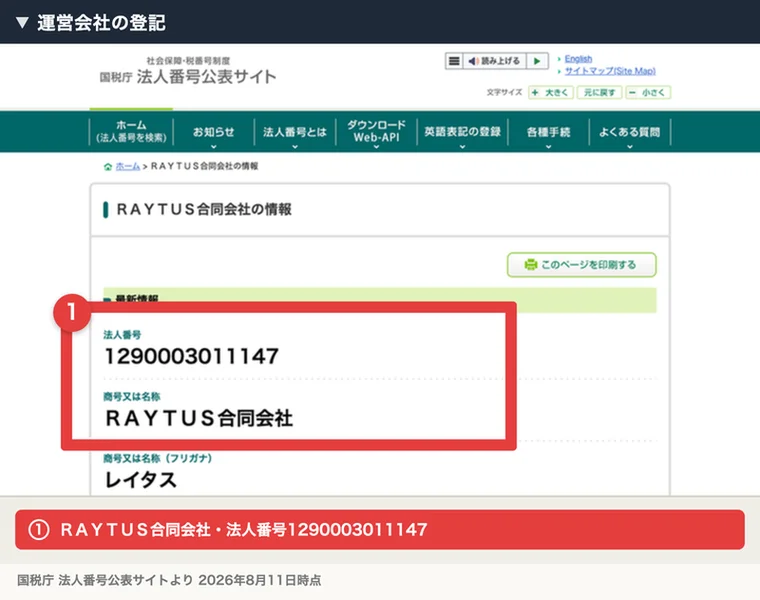Viewport: 760px width, 600px height.
Task: Expand the 各種手続 menu
Action: point(548,132)
